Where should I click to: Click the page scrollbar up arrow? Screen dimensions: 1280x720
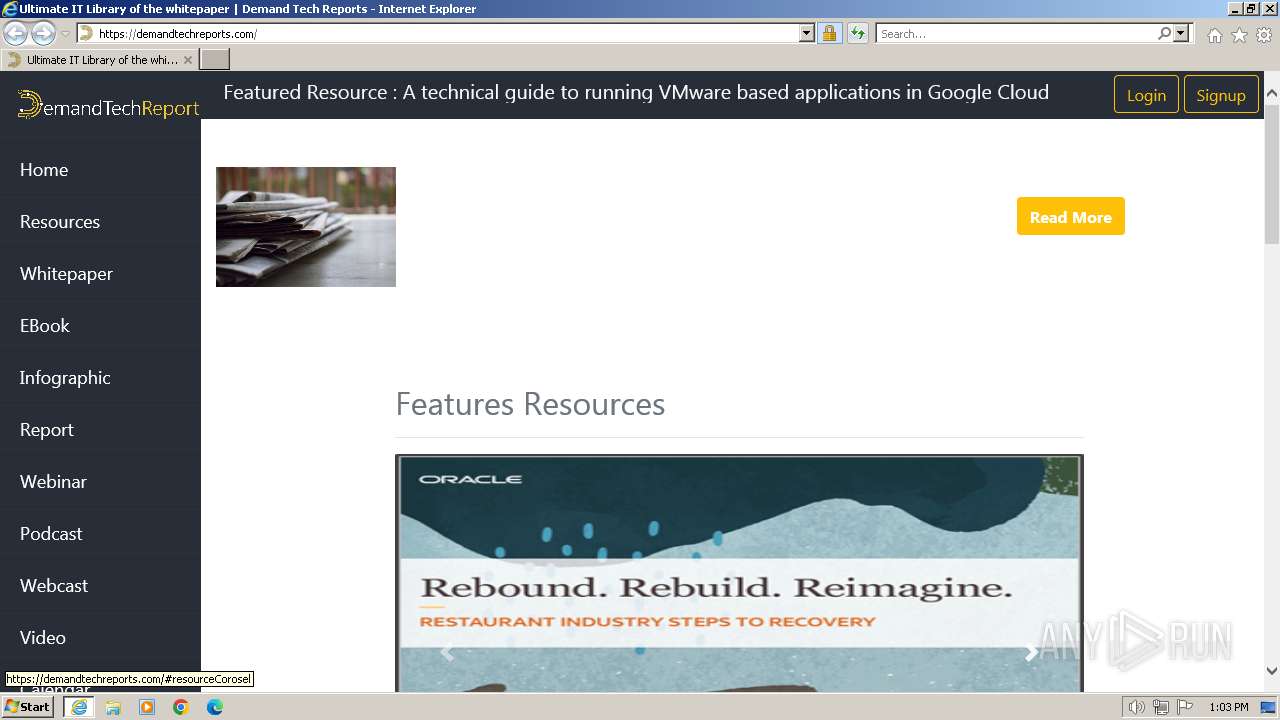(1272, 94)
